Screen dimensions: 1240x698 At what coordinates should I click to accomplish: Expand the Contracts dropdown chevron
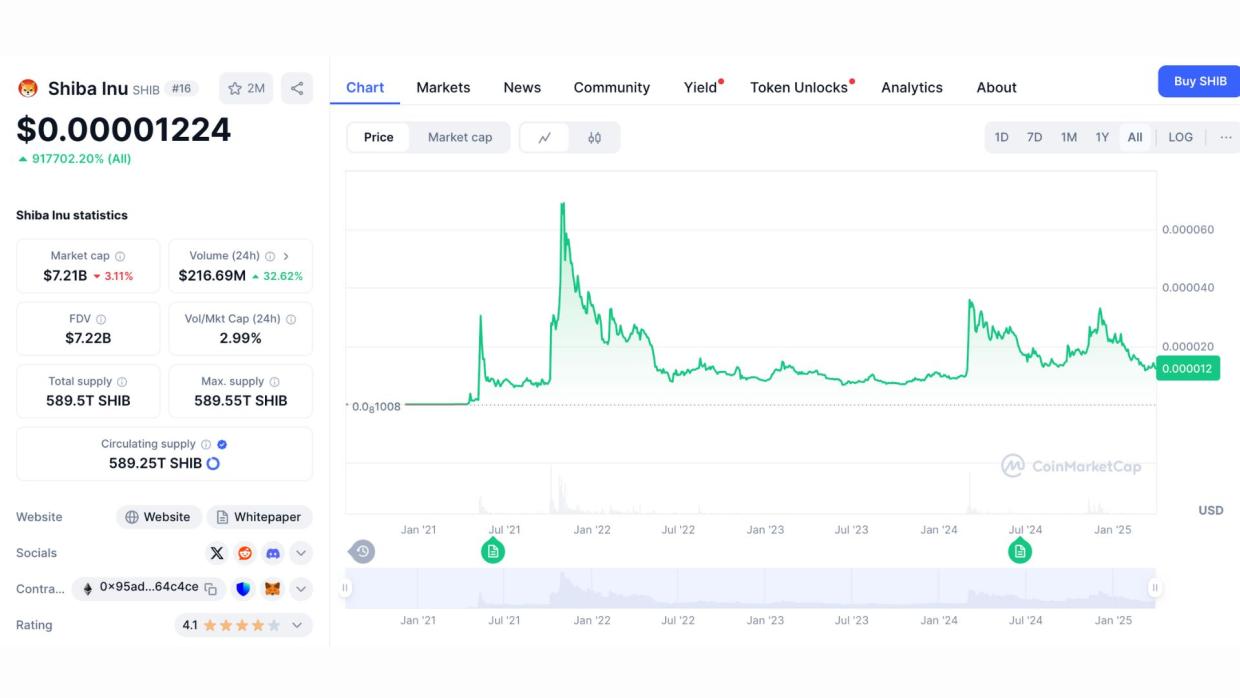[x=301, y=589]
